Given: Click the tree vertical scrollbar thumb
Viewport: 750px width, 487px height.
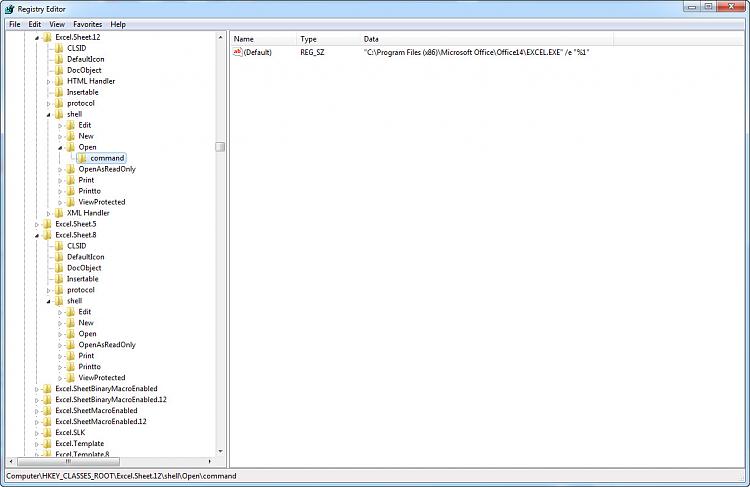Looking at the screenshot, I should 220,147.
